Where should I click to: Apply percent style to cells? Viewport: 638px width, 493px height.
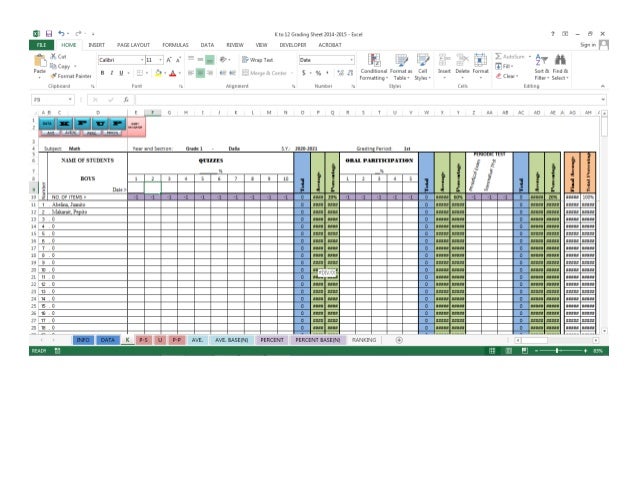click(318, 73)
